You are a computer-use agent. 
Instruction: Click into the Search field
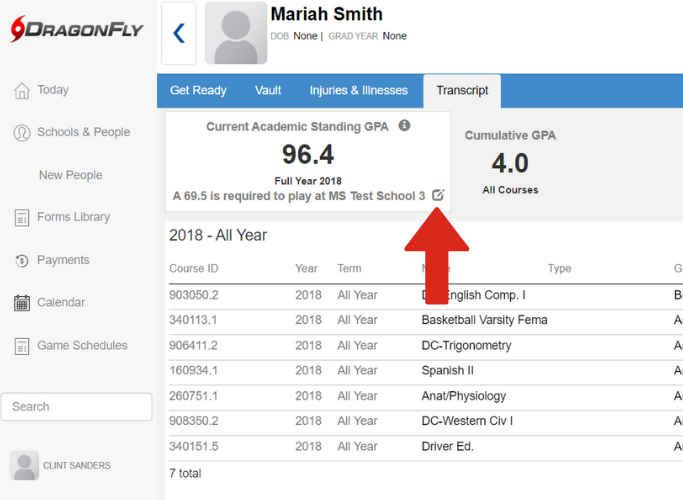(76, 407)
